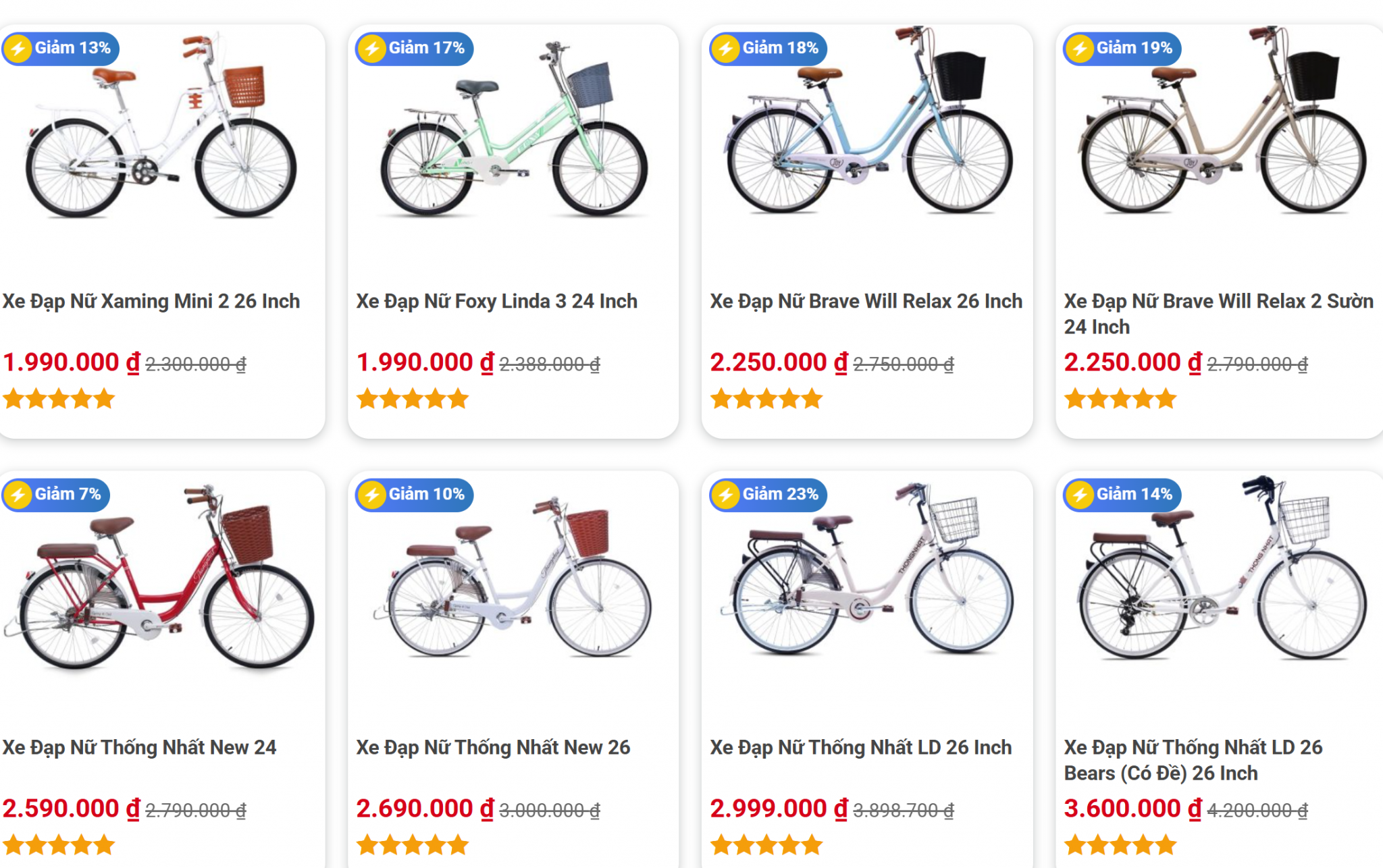
Task: Open Xe Đạp Nữ Foxy Linda 3 title
Action: click(497, 301)
